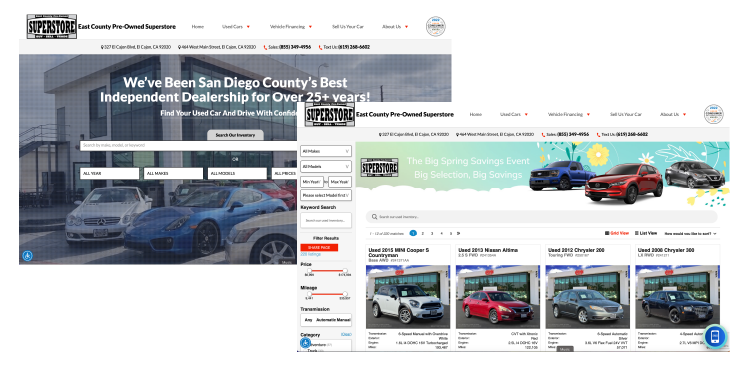The height and width of the screenshot is (375, 750).
Task: Tap the mobile phone chat icon
Action: coord(715,336)
